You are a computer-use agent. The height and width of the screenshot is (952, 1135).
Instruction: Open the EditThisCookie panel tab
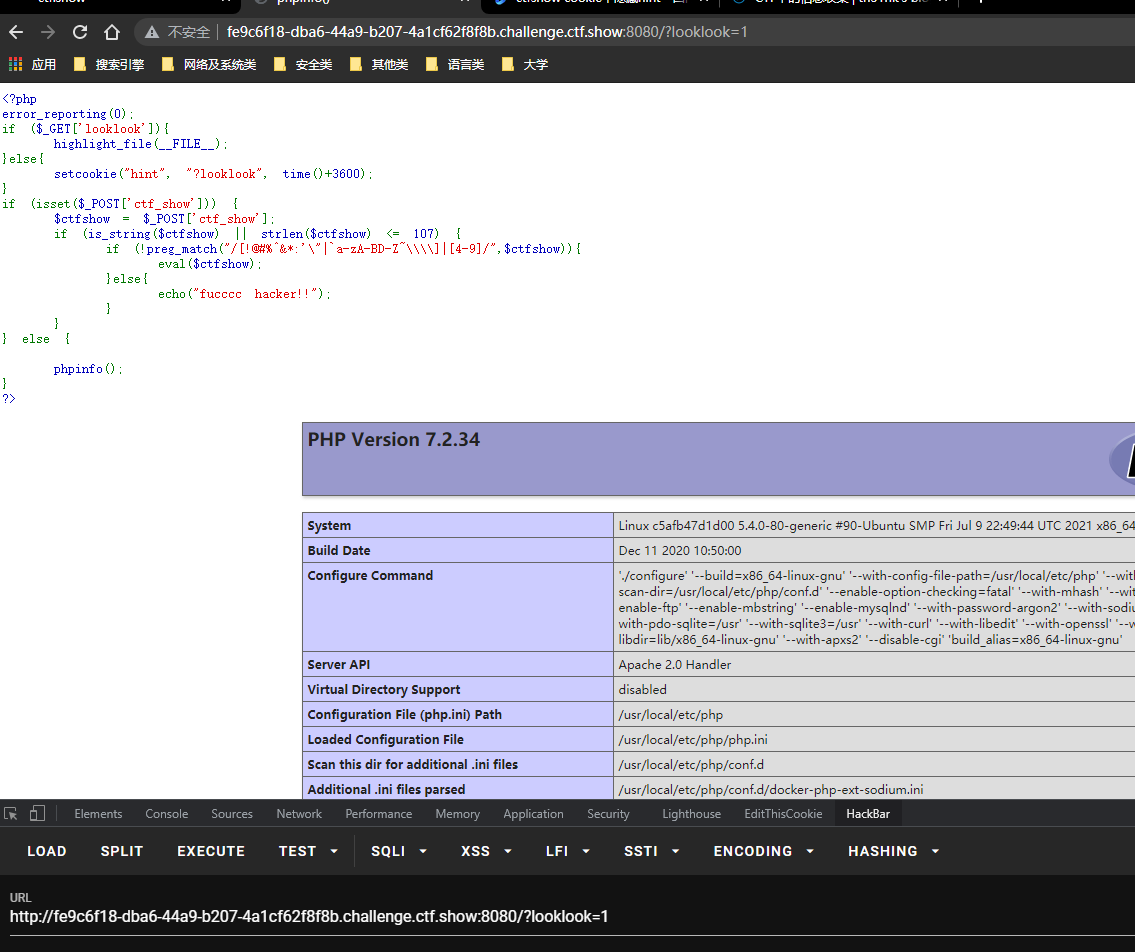click(784, 814)
